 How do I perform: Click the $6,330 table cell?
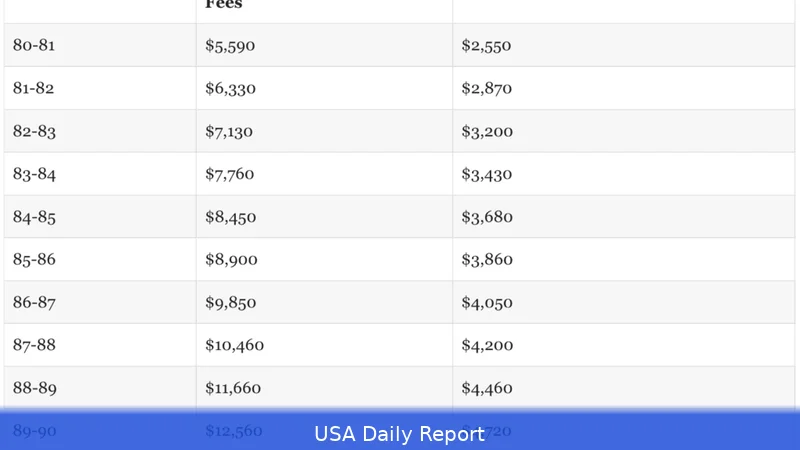(230, 88)
